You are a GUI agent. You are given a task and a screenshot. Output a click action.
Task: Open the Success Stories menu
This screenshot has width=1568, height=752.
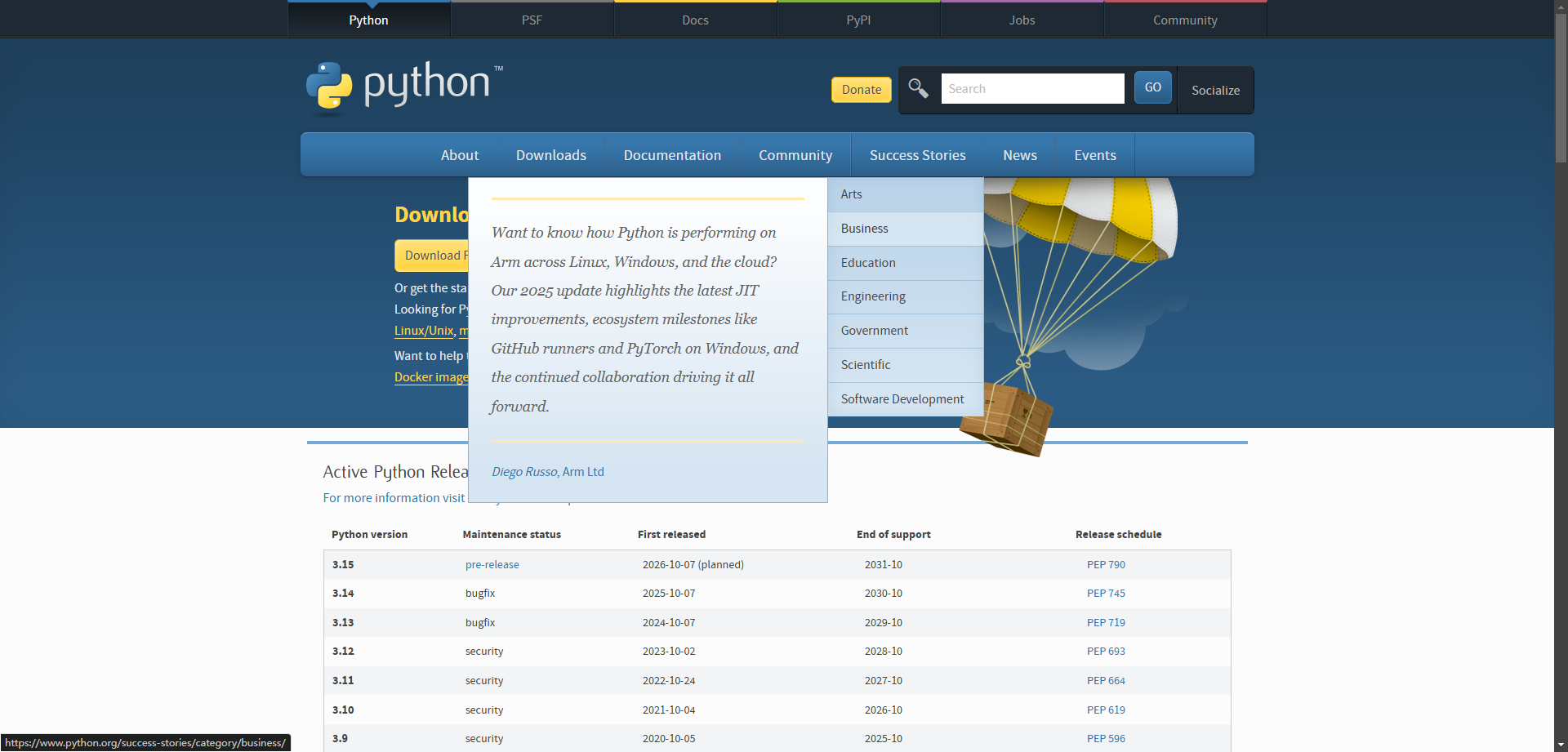917,155
